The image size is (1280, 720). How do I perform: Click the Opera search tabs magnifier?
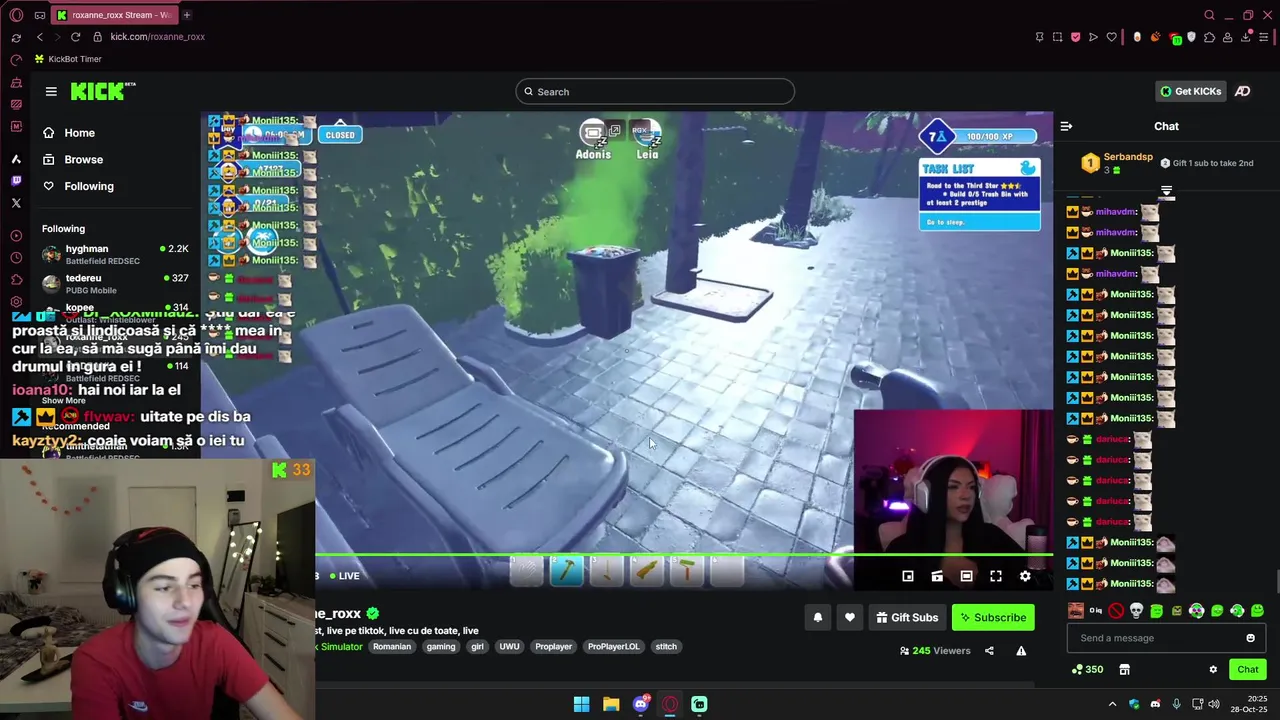[x=1209, y=15]
